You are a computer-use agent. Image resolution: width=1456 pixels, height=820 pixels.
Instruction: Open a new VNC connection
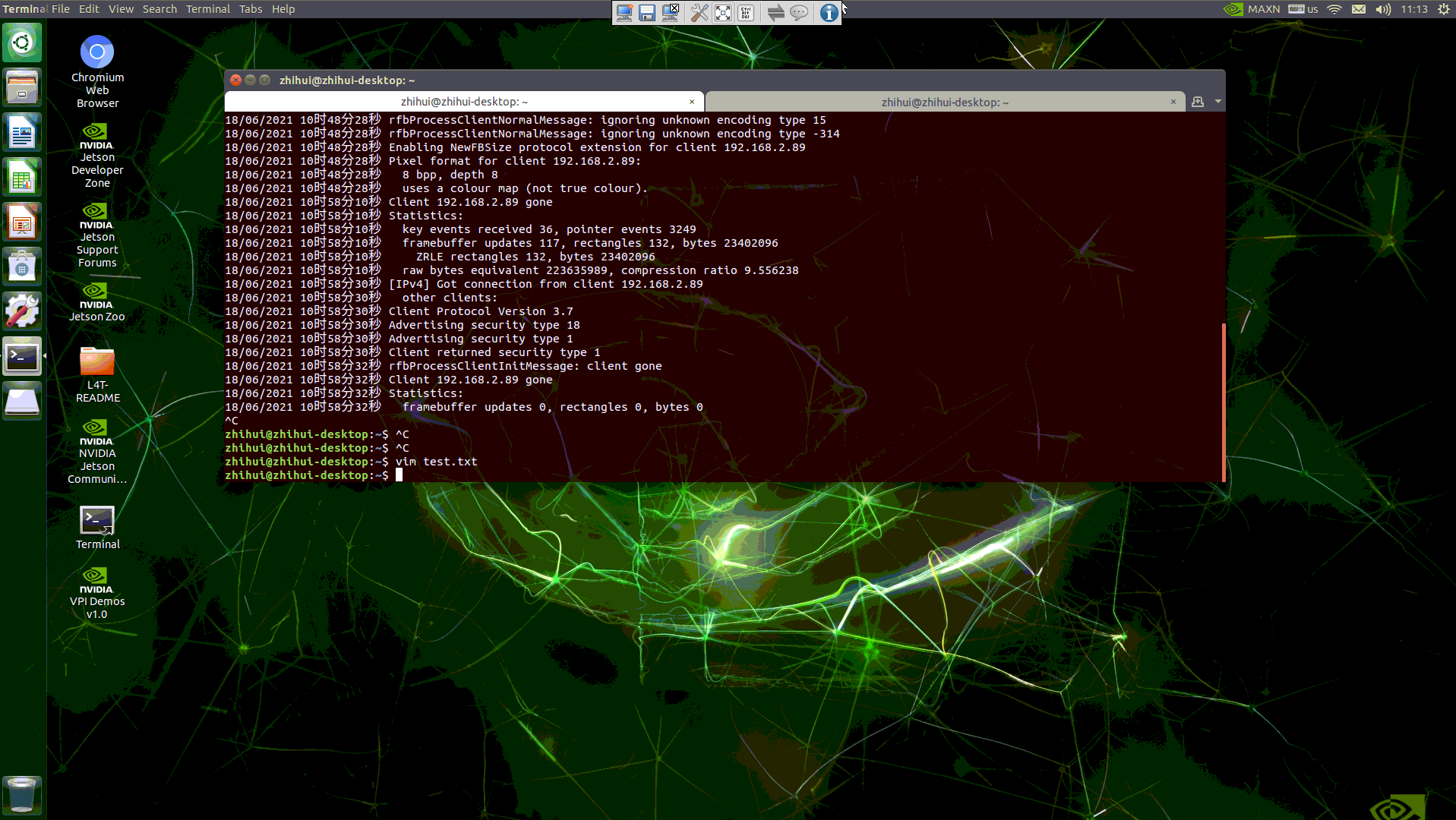(x=624, y=13)
